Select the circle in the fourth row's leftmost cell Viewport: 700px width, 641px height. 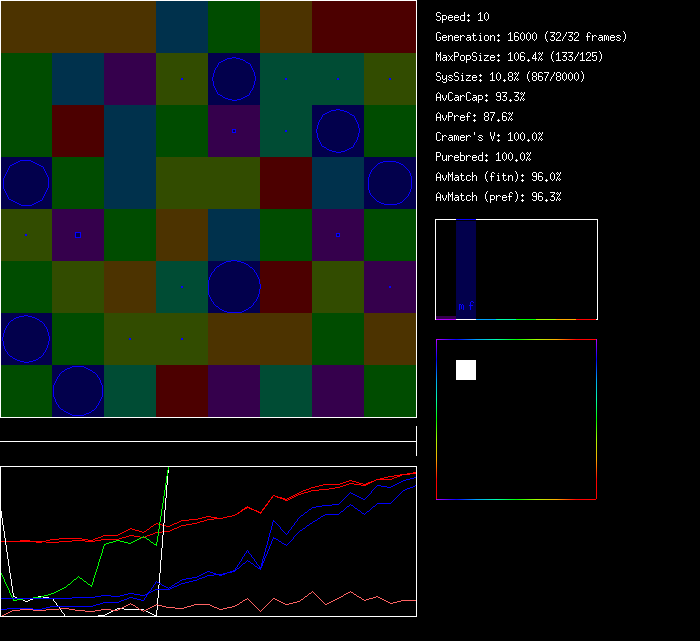click(x=26, y=183)
